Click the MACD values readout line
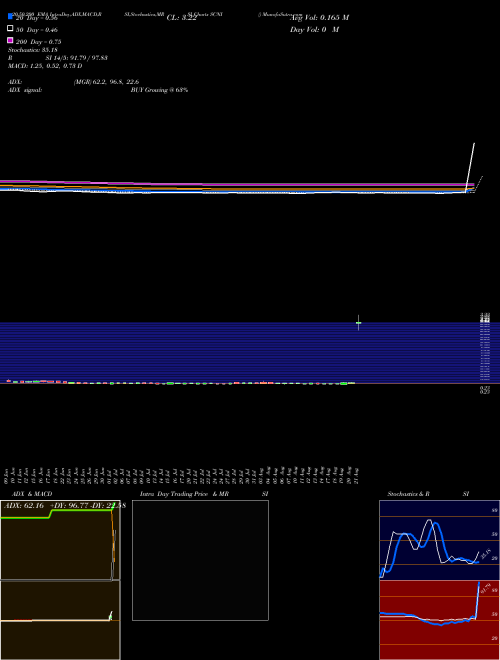 45,66
